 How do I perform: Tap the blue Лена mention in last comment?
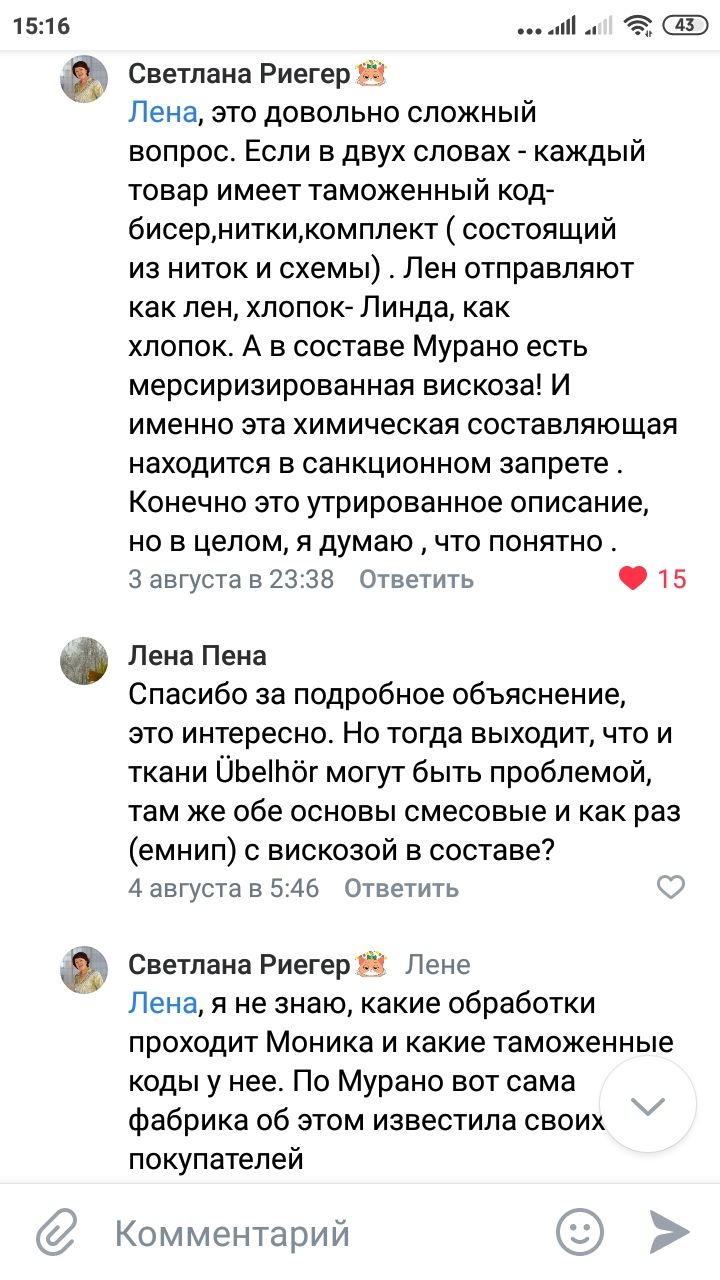[x=163, y=1003]
